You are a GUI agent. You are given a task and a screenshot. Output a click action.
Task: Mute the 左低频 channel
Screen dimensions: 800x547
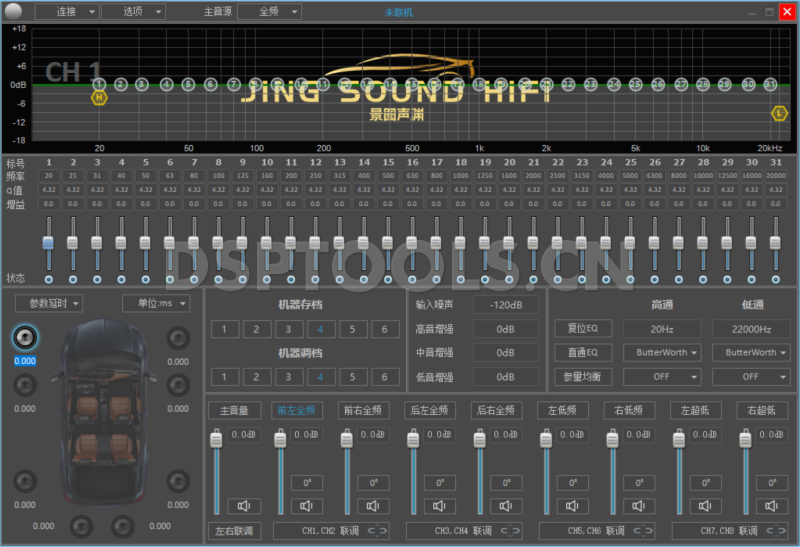click(x=572, y=506)
